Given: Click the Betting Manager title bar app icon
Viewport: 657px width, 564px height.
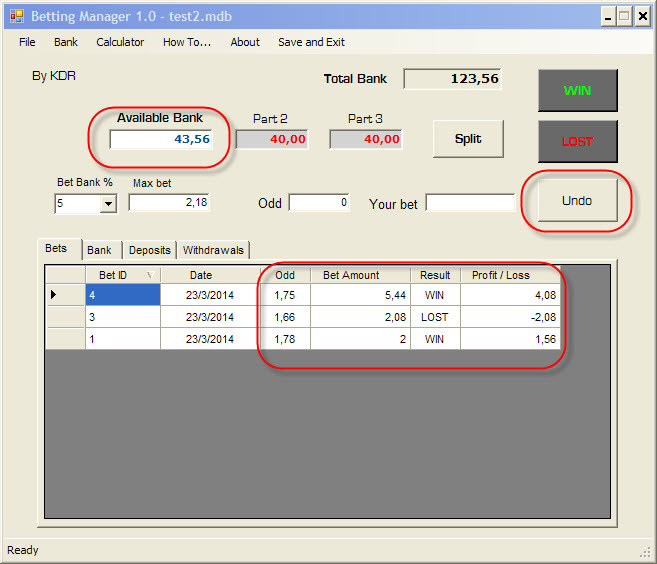Looking at the screenshot, I should pos(16,16).
